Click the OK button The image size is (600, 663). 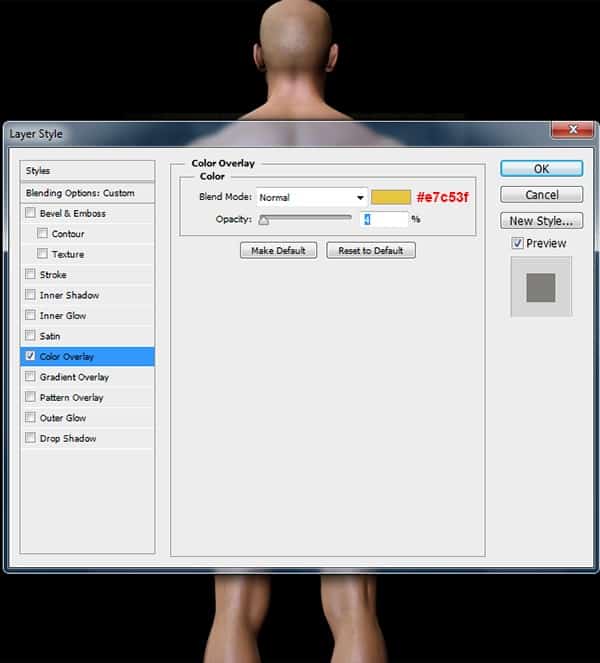(542, 169)
